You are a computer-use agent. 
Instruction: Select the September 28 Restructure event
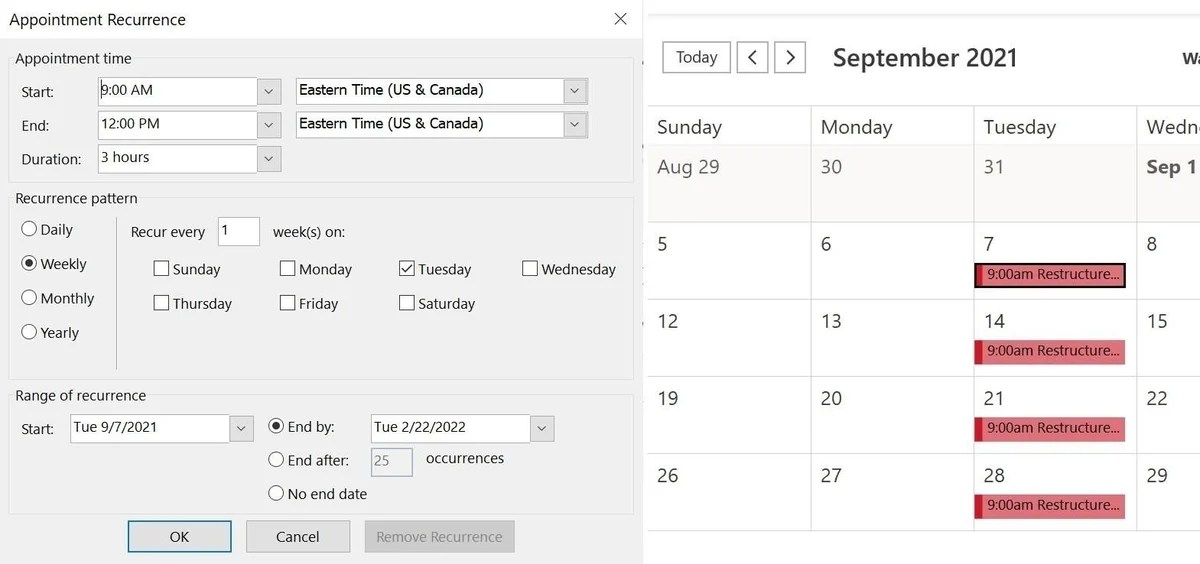point(1050,506)
